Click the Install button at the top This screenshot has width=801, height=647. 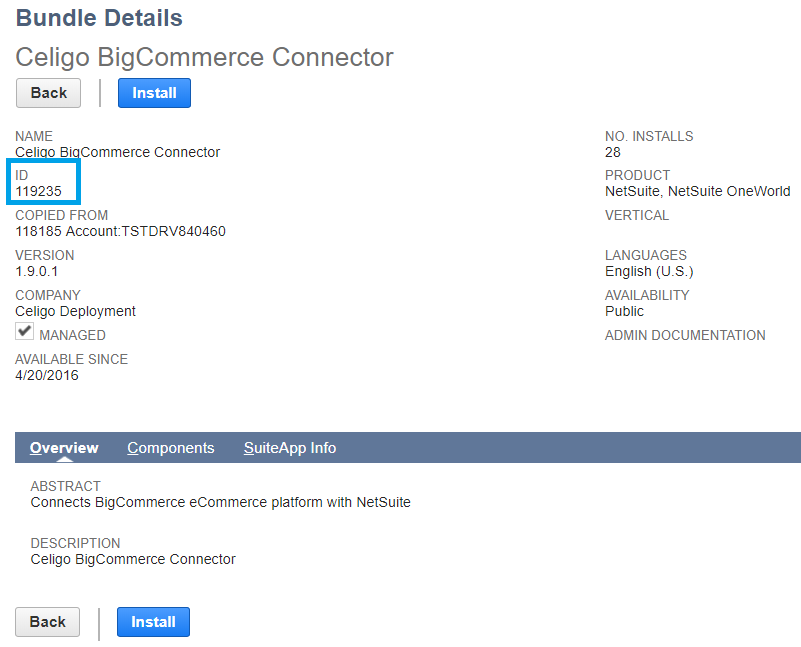tap(153, 92)
